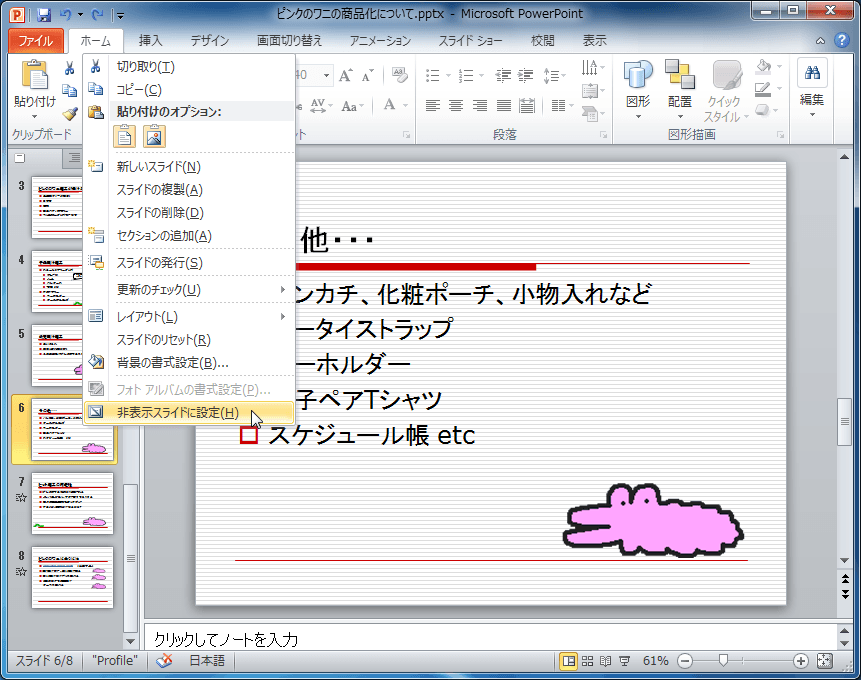The width and height of the screenshot is (861, 680).
Task: Select slide 8 thumbnail
Action: point(72,577)
